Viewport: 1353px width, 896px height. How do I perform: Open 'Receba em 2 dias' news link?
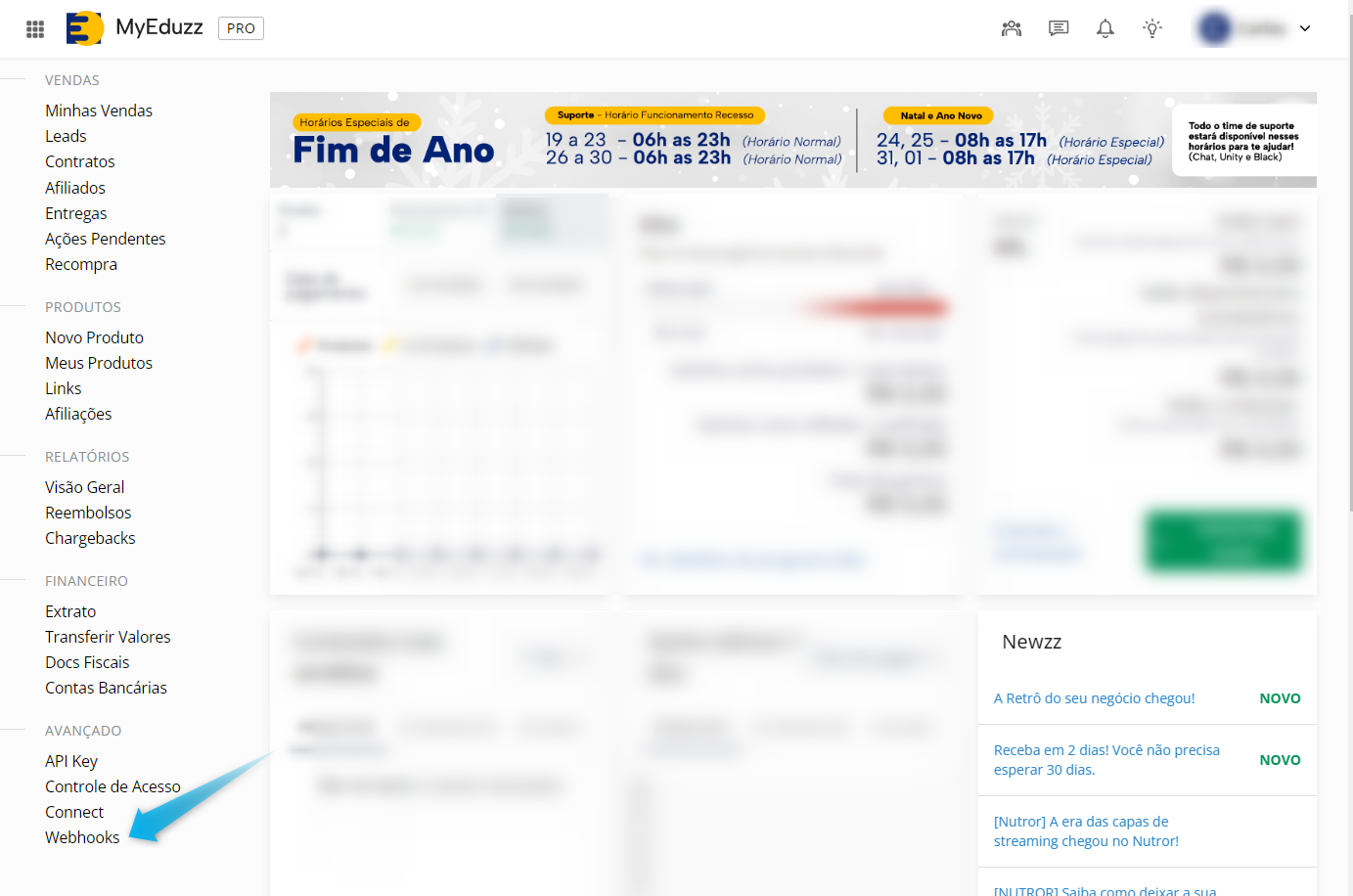[1106, 760]
